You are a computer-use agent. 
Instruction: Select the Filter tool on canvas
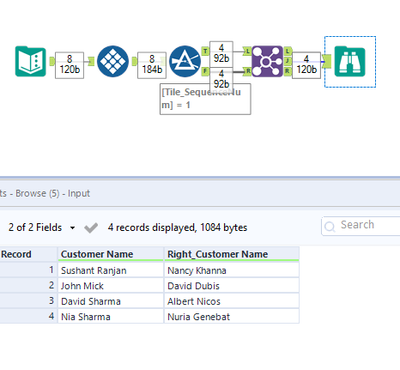(x=185, y=62)
